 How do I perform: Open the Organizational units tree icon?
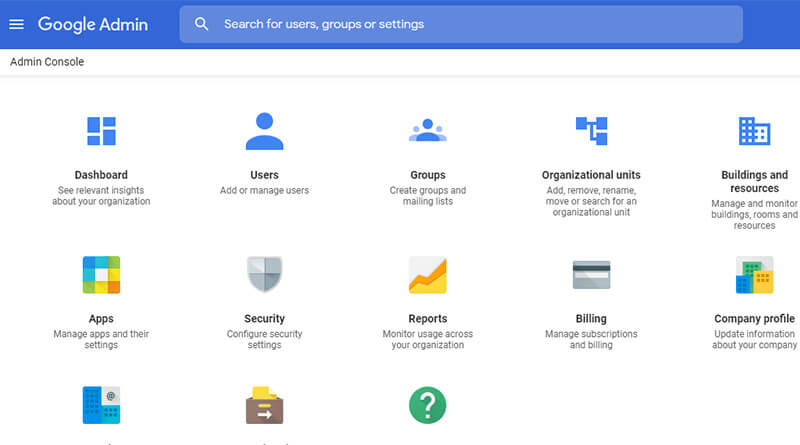[591, 131]
